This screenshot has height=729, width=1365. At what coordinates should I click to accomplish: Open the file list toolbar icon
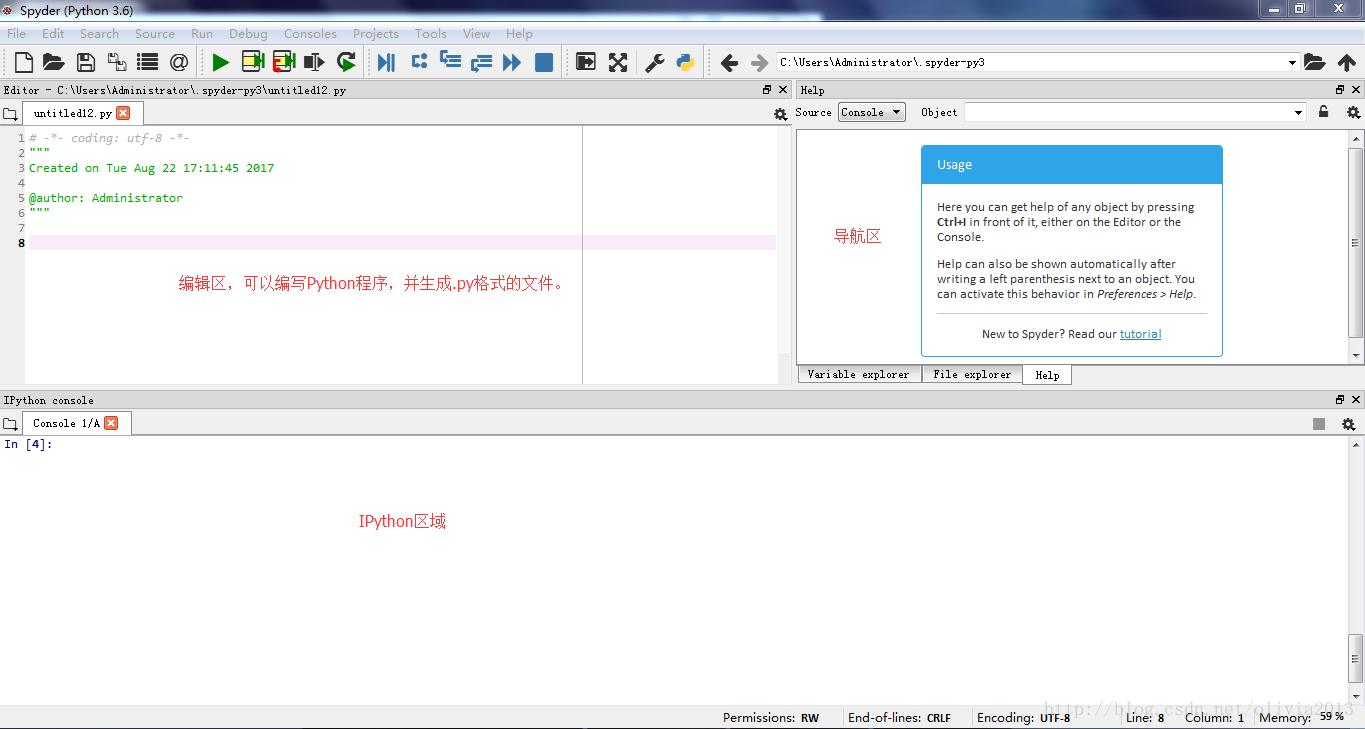pyautogui.click(x=148, y=62)
